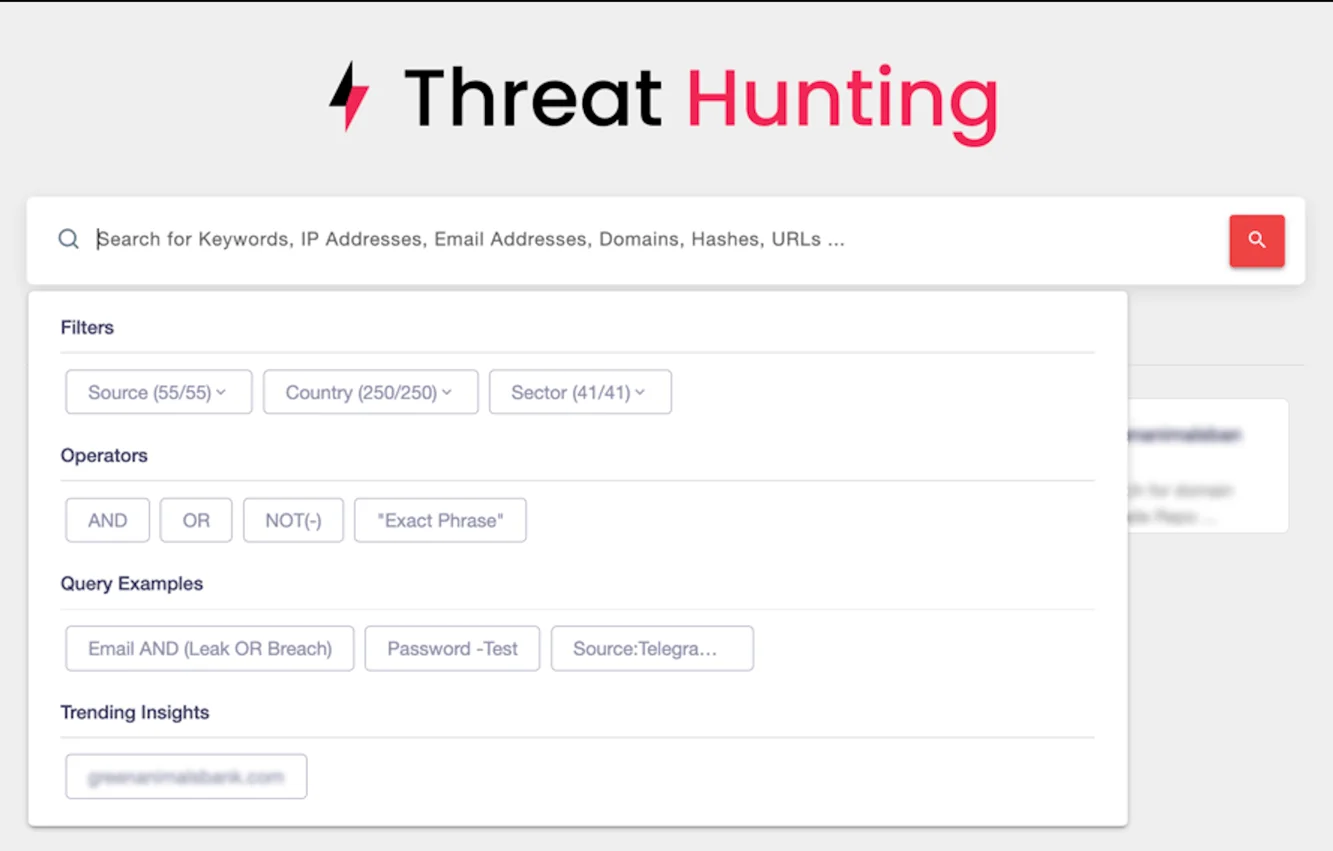Viewport: 1333px width, 851px height.
Task: Open the Sector (41/41) filter dropdown
Action: pyautogui.click(x=580, y=392)
